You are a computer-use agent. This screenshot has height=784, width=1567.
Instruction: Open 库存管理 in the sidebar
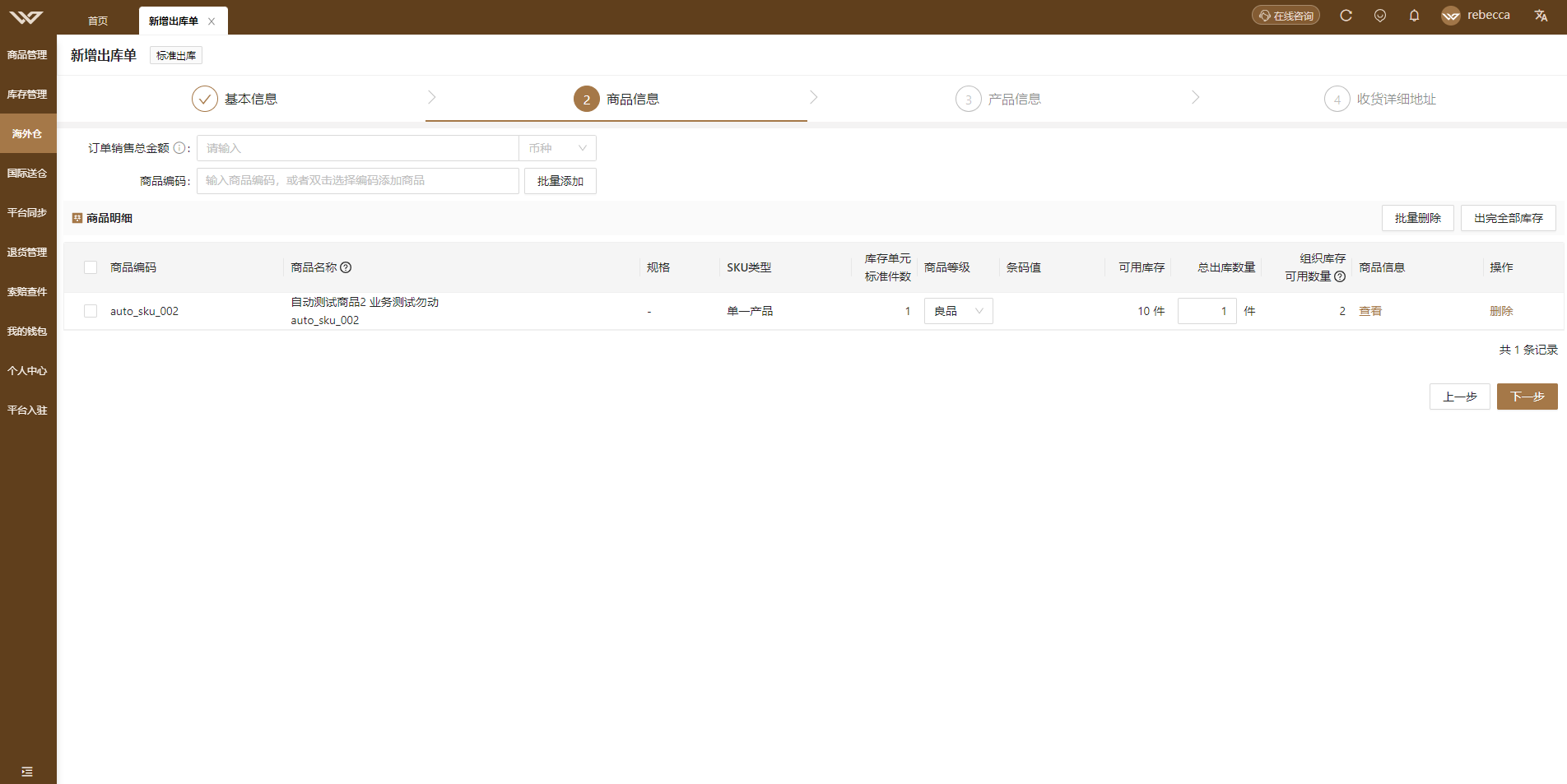click(28, 95)
